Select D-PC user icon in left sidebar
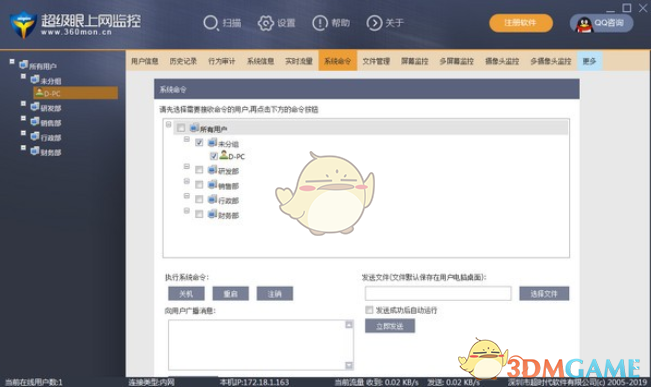Image resolution: width=651 pixels, height=387 pixels. 39,93
